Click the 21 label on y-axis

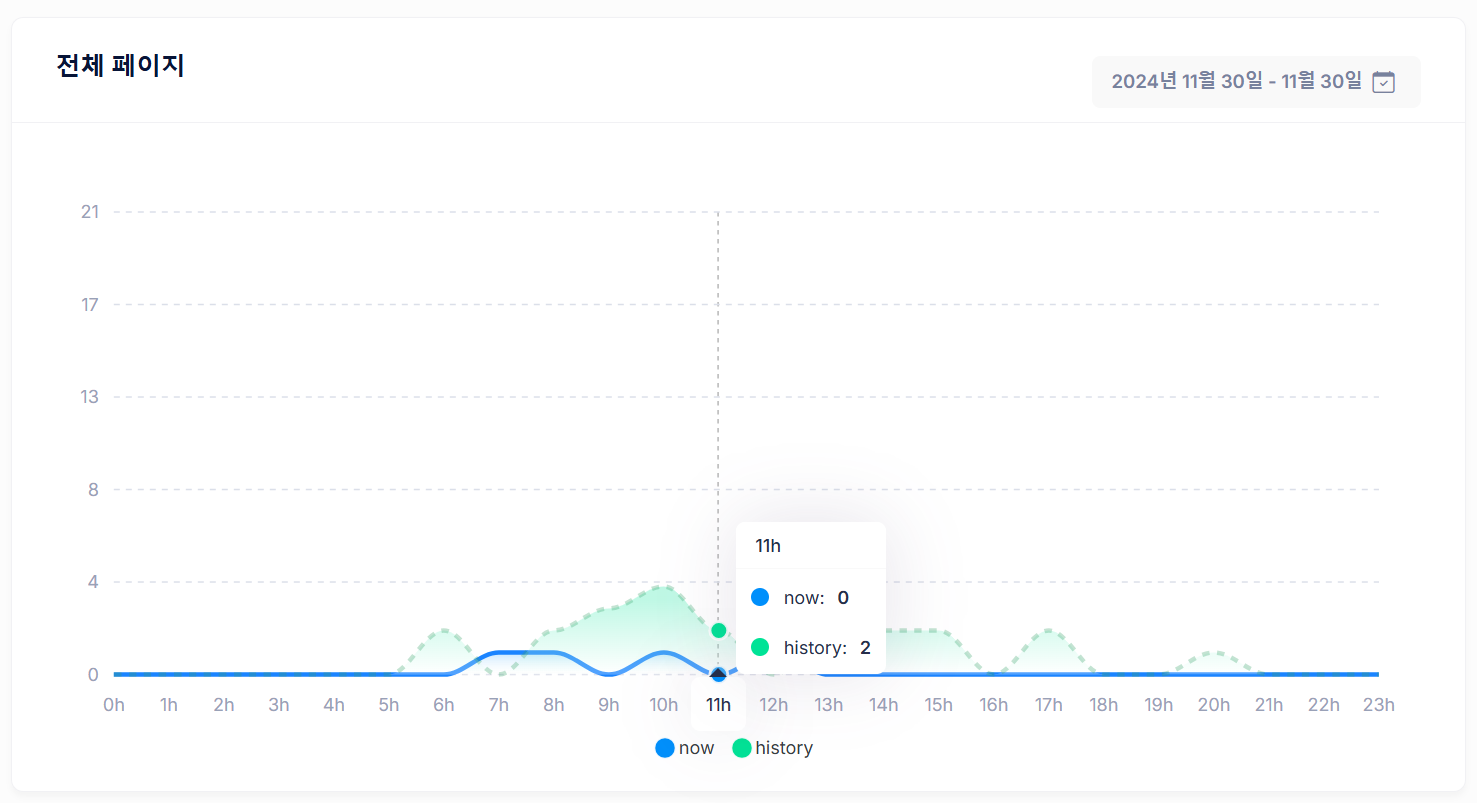90,212
